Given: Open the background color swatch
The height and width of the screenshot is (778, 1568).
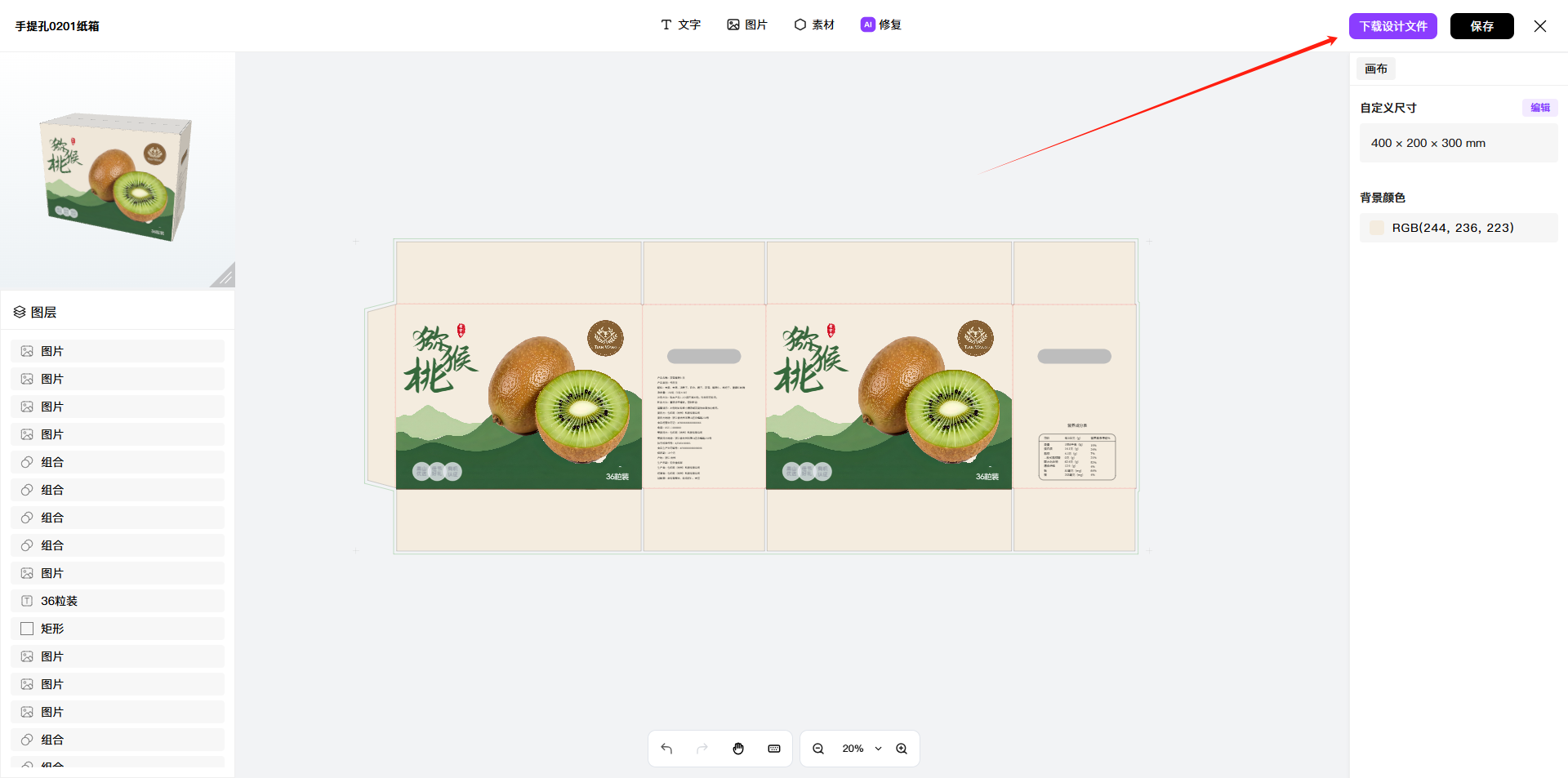Looking at the screenshot, I should (x=1377, y=228).
